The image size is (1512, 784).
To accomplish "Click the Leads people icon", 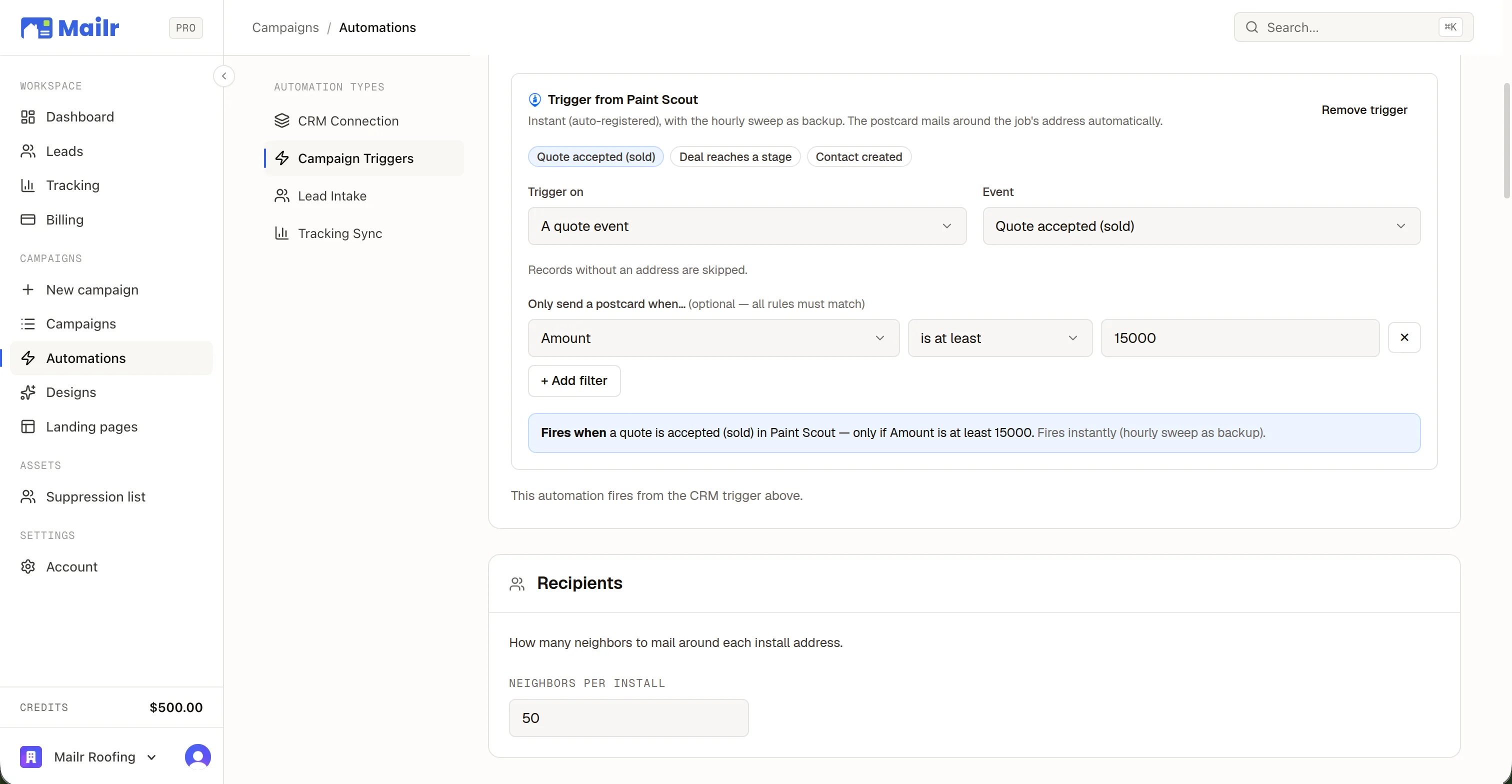I will point(27,151).
